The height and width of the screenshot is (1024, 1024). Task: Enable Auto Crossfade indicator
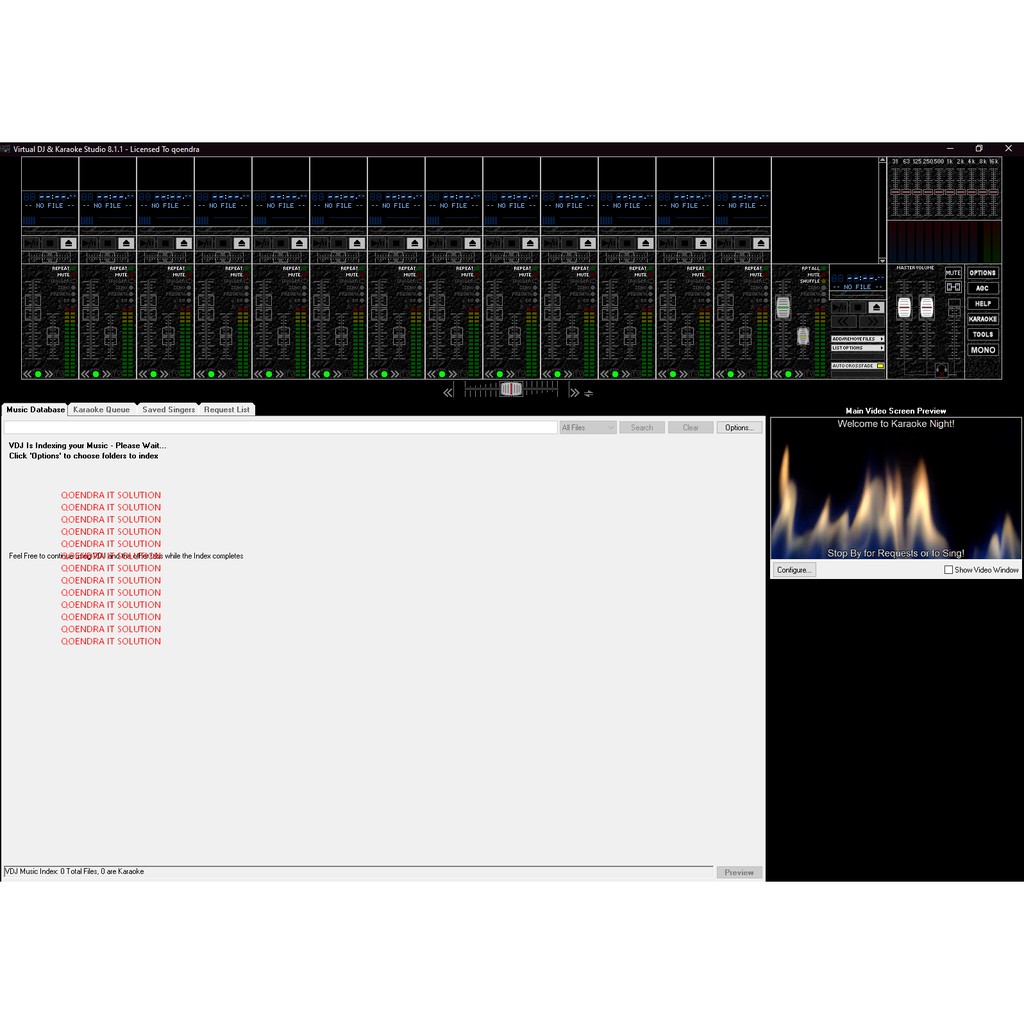(x=880, y=366)
